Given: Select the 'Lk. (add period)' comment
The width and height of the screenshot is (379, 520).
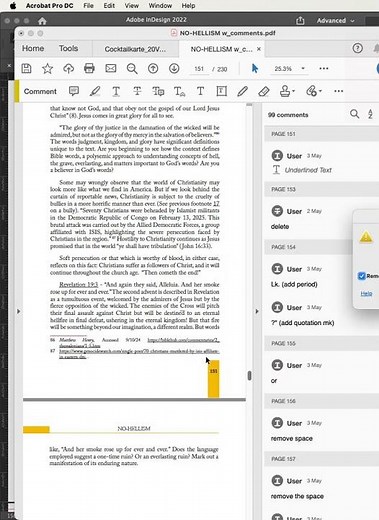Looking at the screenshot, I should (x=323, y=277).
